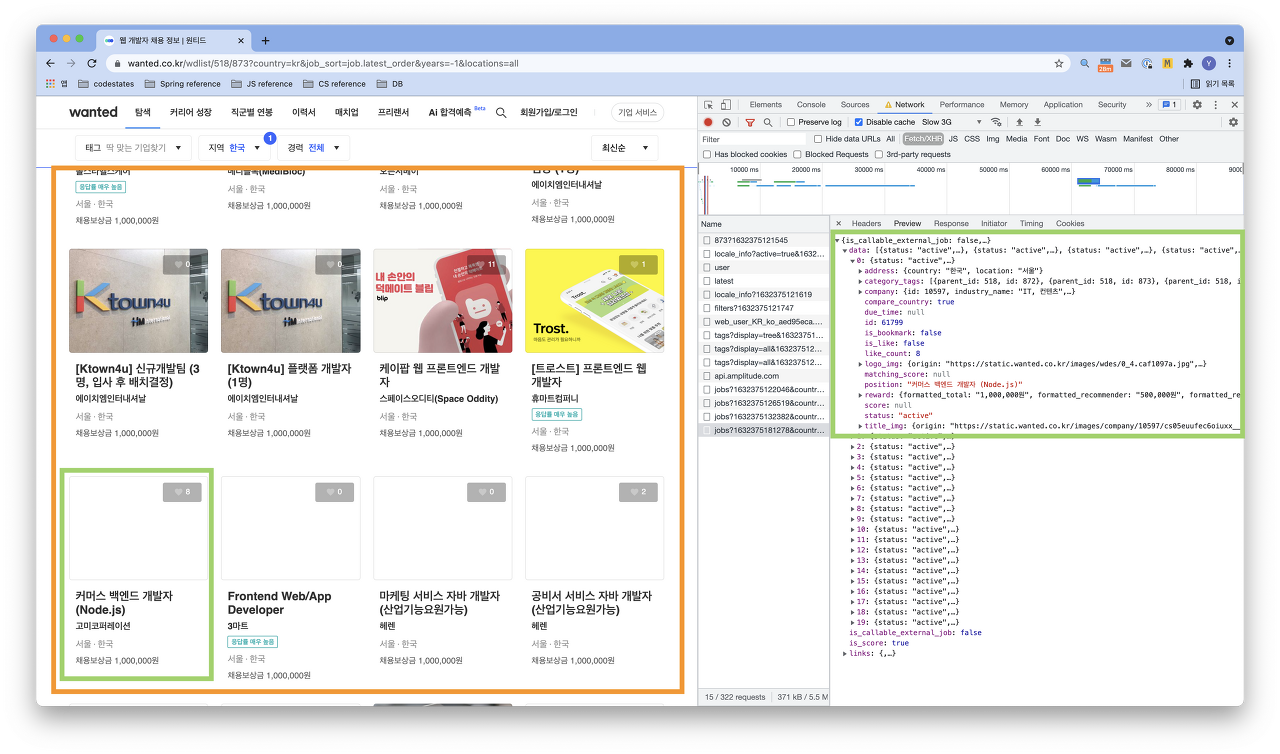
Task: Select the JS request type filter
Action: (953, 139)
